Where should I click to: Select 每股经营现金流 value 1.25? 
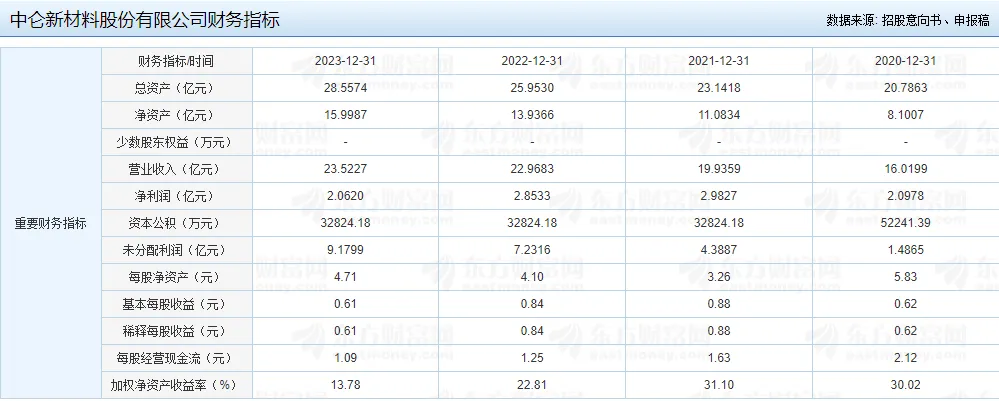(532, 358)
